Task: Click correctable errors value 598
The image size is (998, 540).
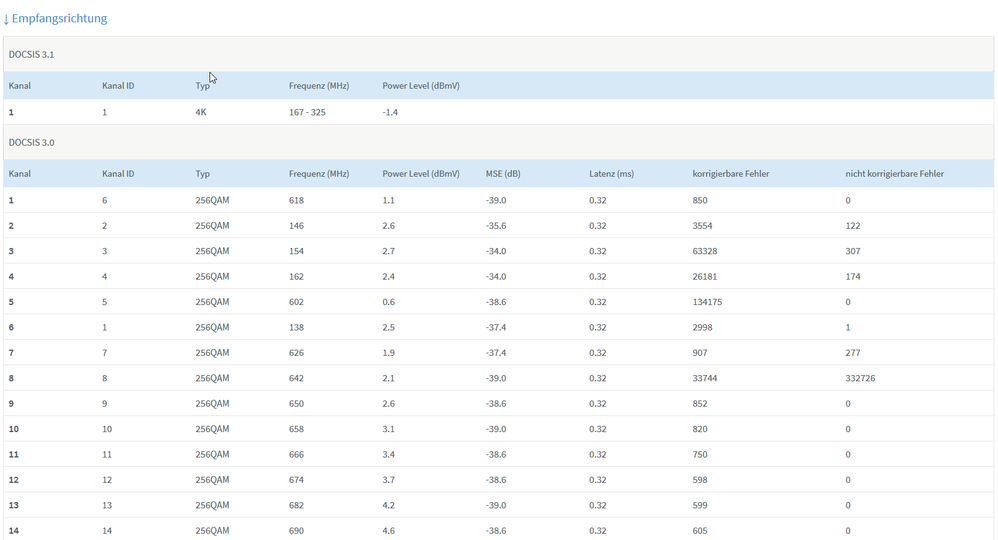Action: point(700,480)
